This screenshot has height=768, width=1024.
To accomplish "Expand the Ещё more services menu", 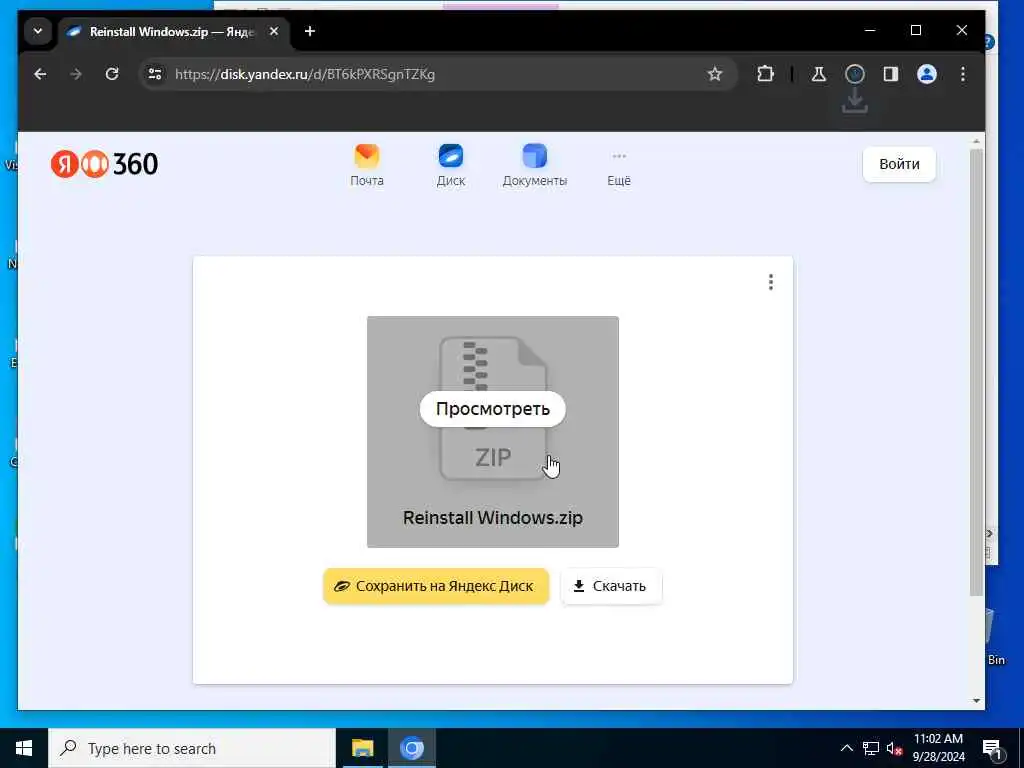I will coord(619,168).
